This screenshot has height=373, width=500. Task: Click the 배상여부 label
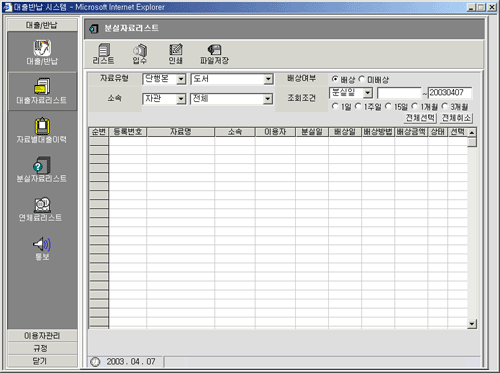click(301, 79)
